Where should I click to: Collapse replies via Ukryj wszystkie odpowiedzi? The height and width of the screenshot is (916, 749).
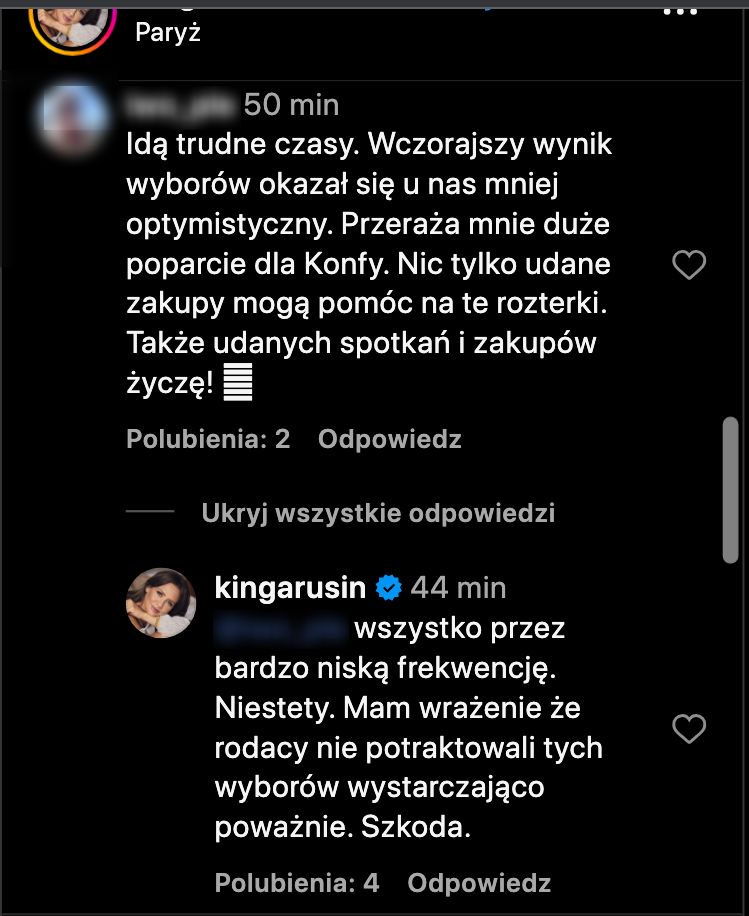click(377, 513)
